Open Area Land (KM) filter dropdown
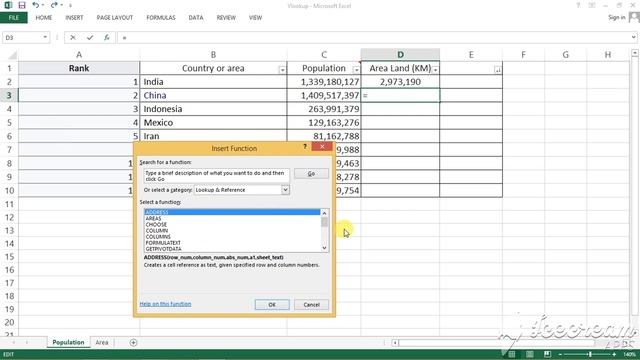640x360 pixels. pos(436,70)
